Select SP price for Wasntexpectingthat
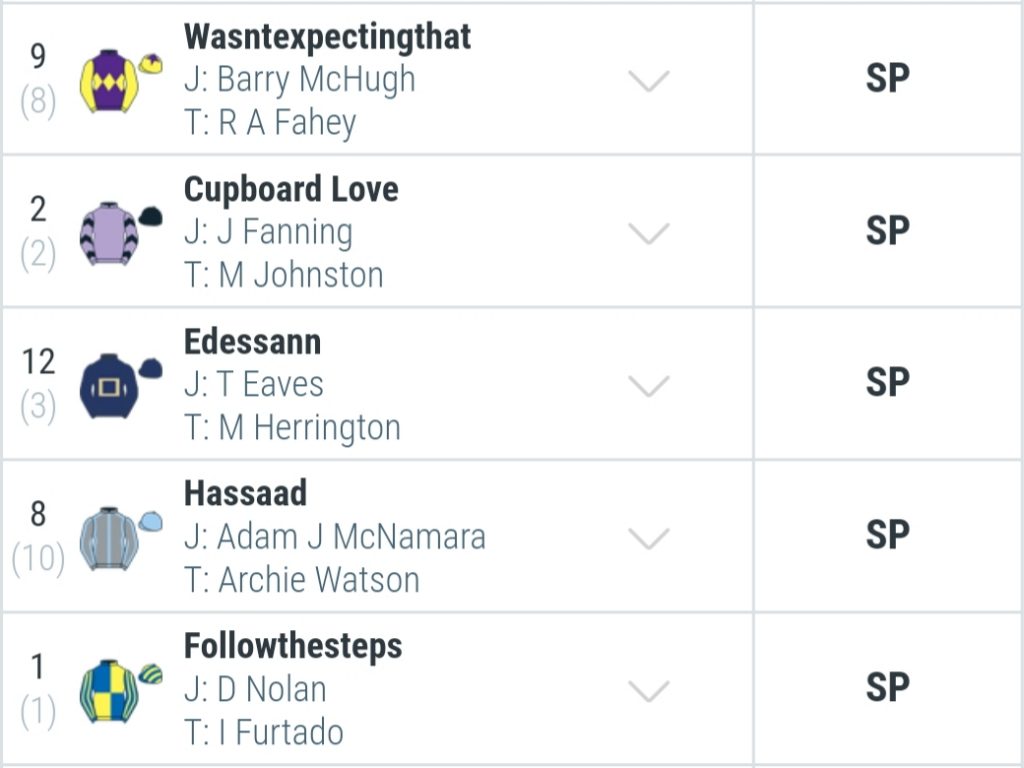Viewport: 1024px width, 768px height. [888, 79]
